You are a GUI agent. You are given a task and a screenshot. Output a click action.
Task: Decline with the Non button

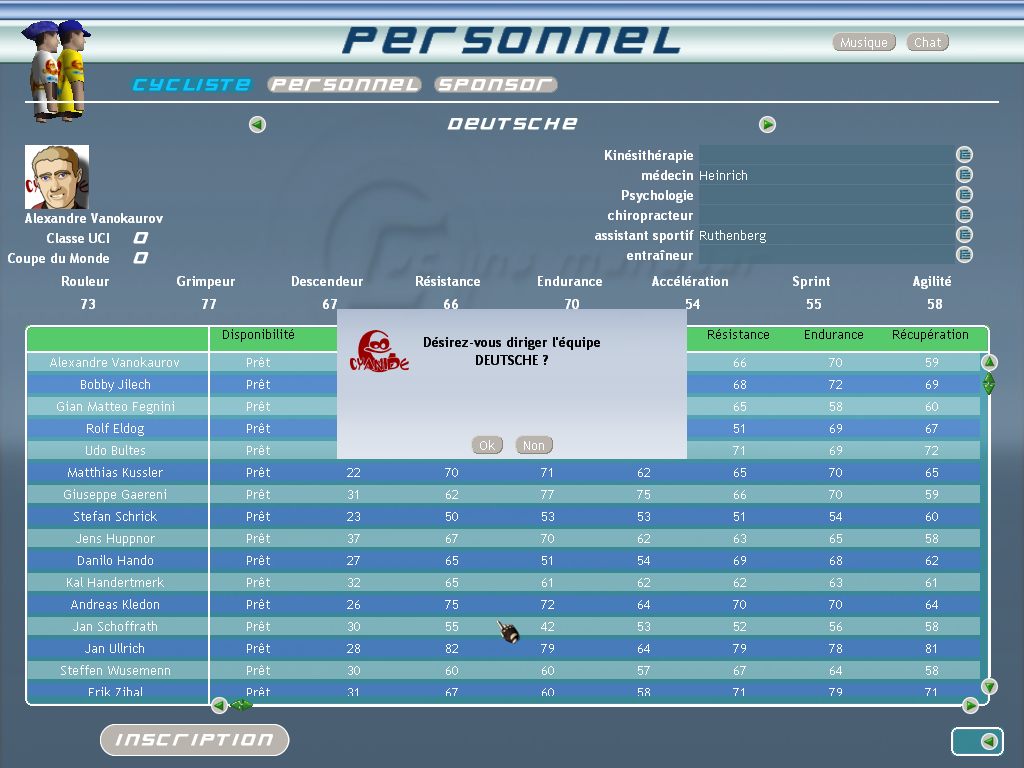(534, 446)
